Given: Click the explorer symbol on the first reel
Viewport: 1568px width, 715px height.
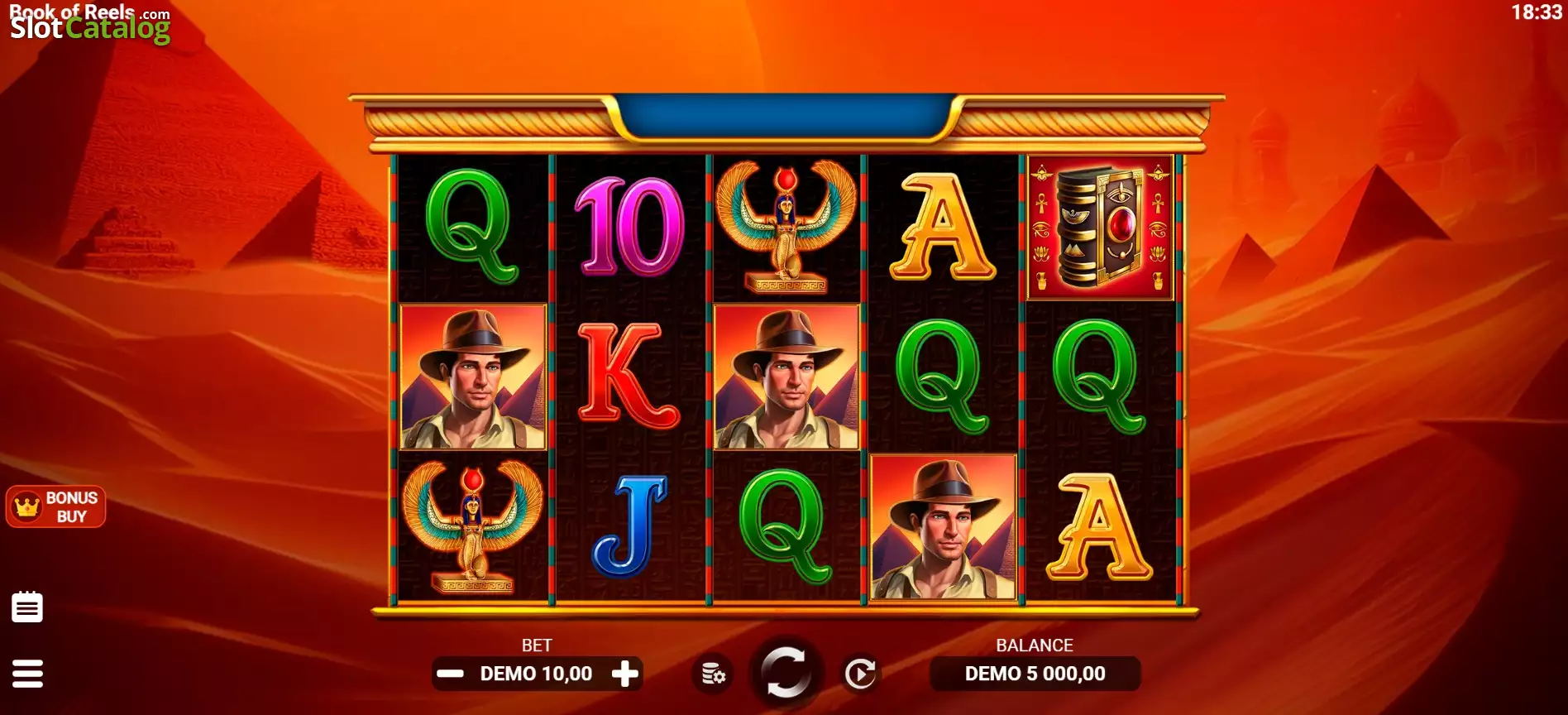Looking at the screenshot, I should (x=473, y=377).
